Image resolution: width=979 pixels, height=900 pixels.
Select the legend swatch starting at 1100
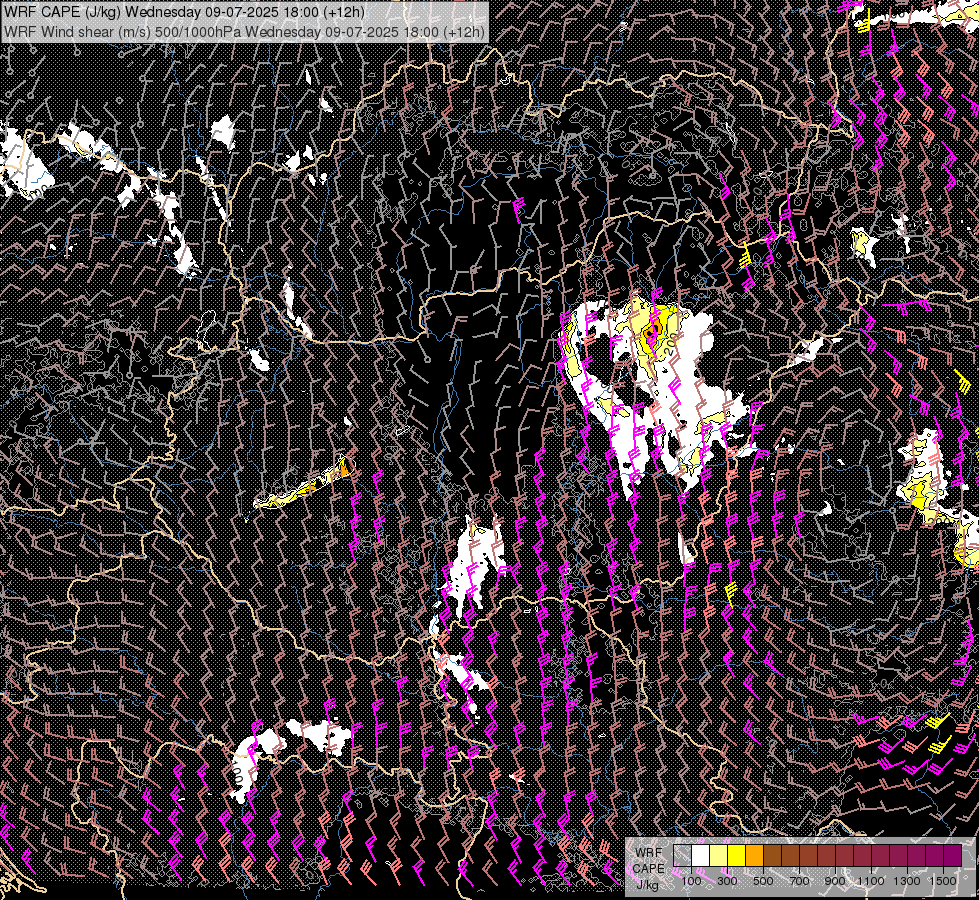click(880, 855)
